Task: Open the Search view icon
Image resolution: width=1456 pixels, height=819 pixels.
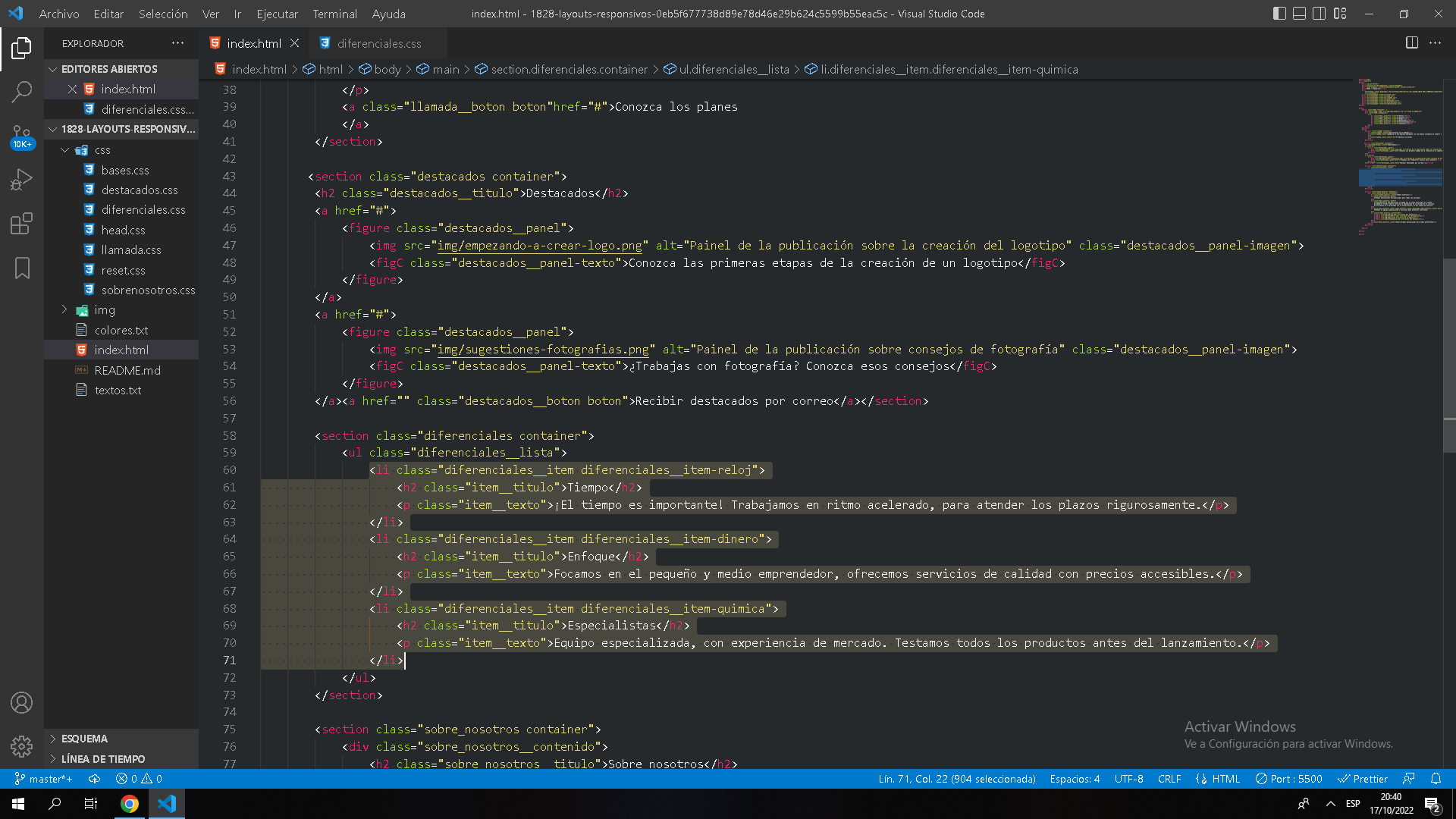Action: pos(21,93)
